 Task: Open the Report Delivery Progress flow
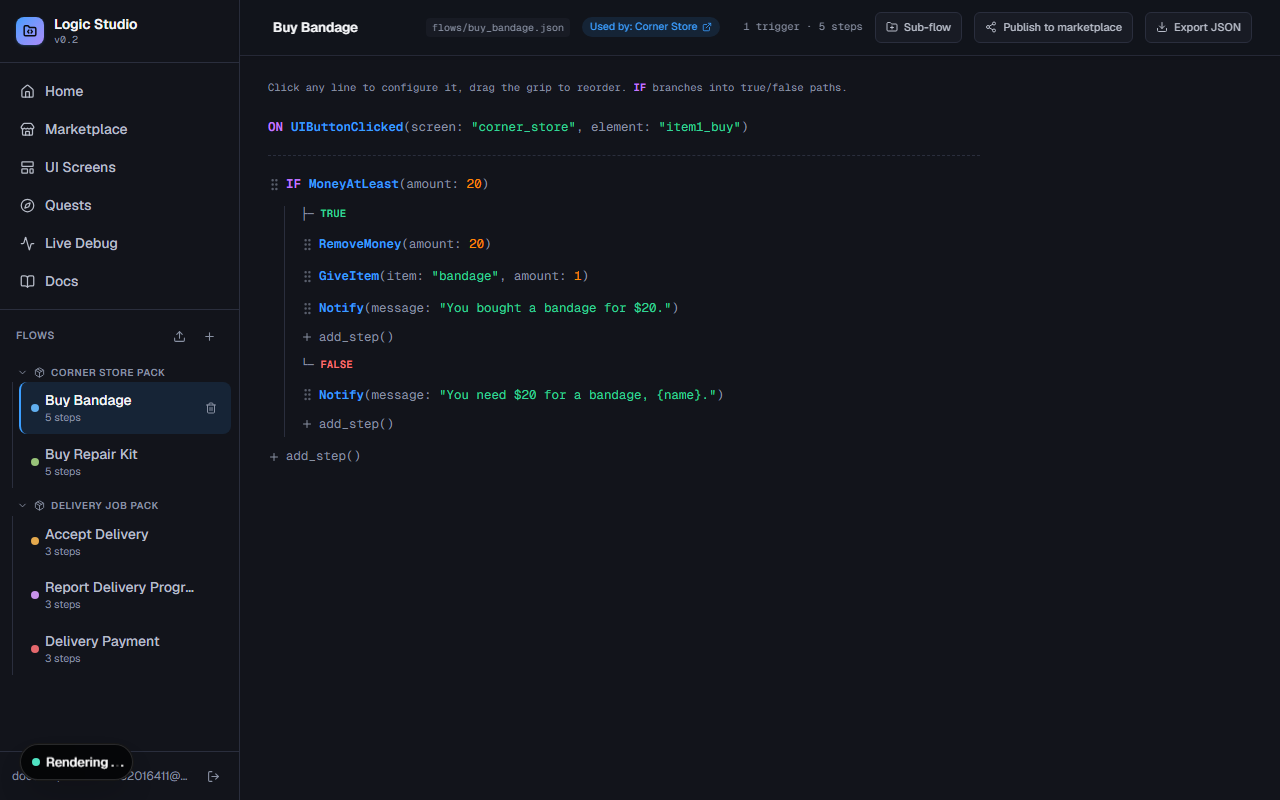(125, 595)
